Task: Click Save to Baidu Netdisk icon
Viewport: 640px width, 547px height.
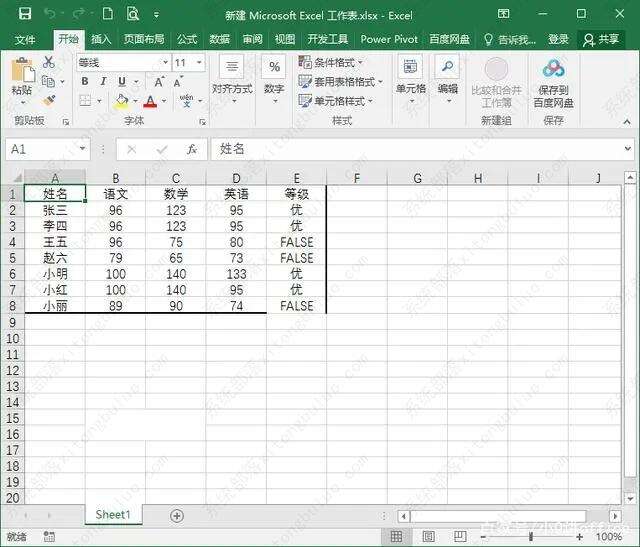Action: [555, 83]
